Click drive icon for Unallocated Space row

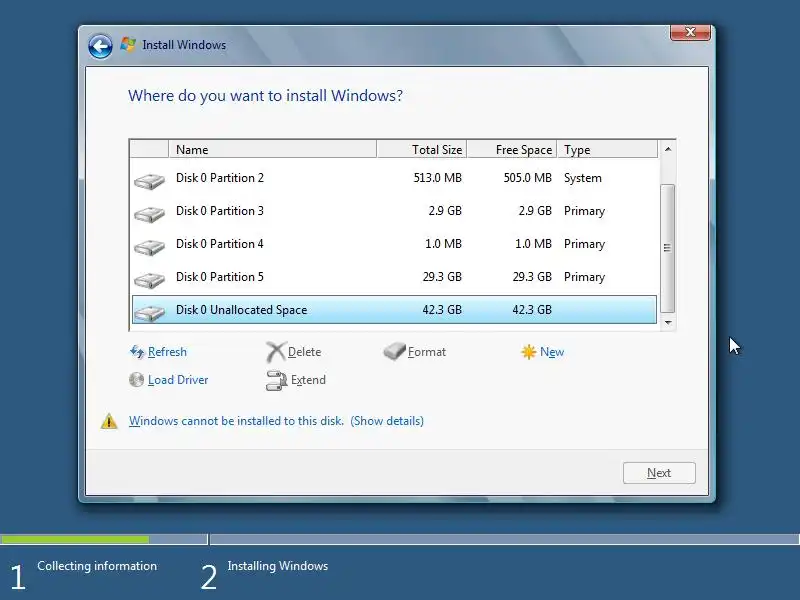pyautogui.click(x=149, y=313)
